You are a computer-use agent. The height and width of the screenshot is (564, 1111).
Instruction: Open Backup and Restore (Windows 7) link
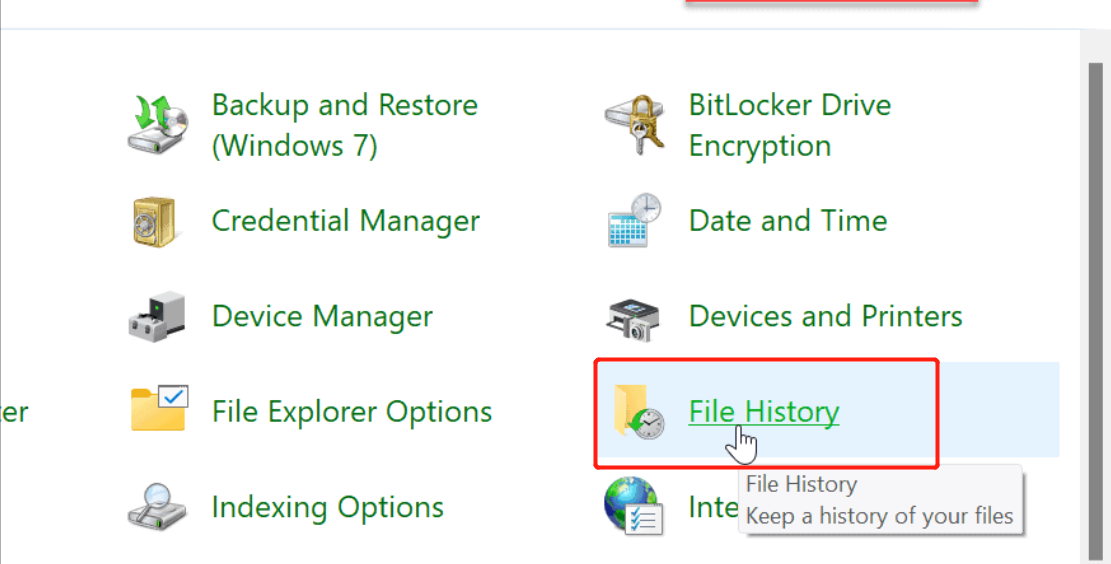tap(344, 125)
